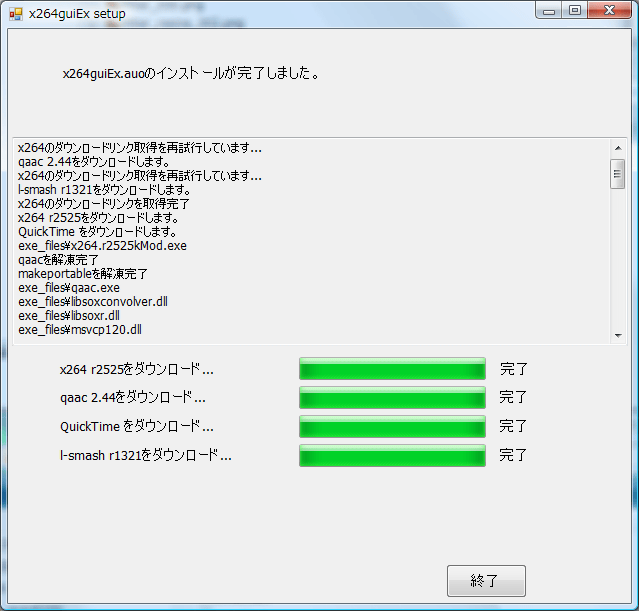Click 完了 status beside x264 r2525 bar

pos(513,369)
